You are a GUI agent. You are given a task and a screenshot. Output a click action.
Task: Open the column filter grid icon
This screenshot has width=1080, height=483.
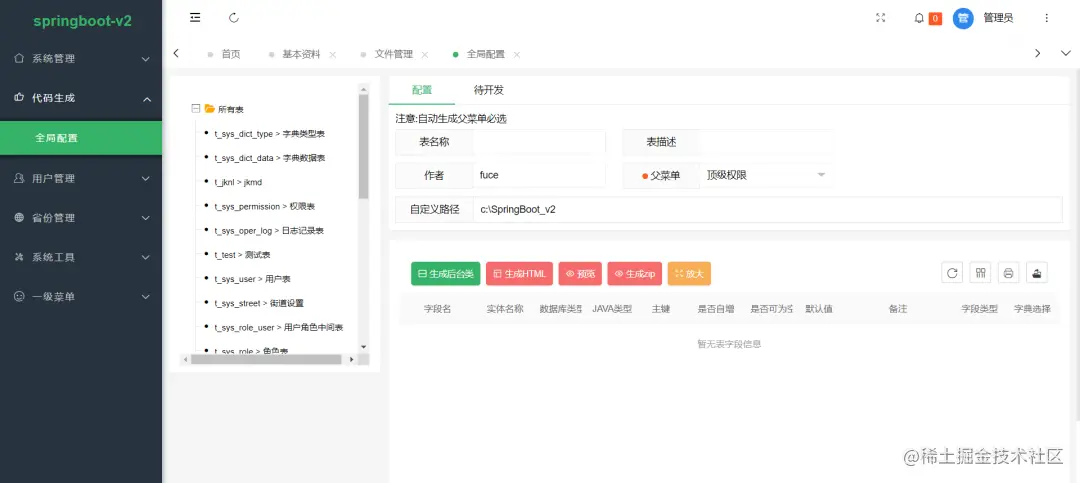(x=980, y=273)
